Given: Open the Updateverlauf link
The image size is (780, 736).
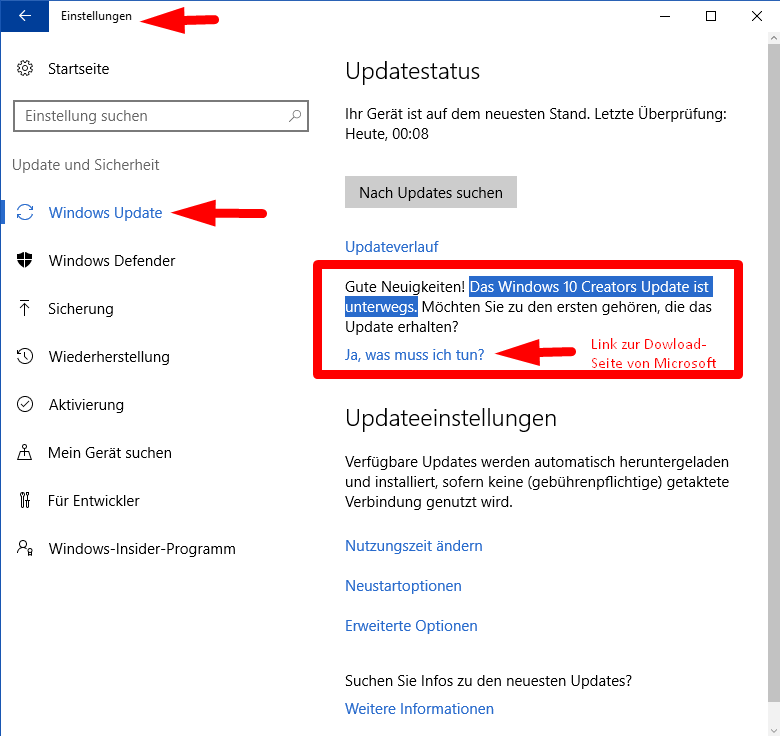Looking at the screenshot, I should (392, 247).
